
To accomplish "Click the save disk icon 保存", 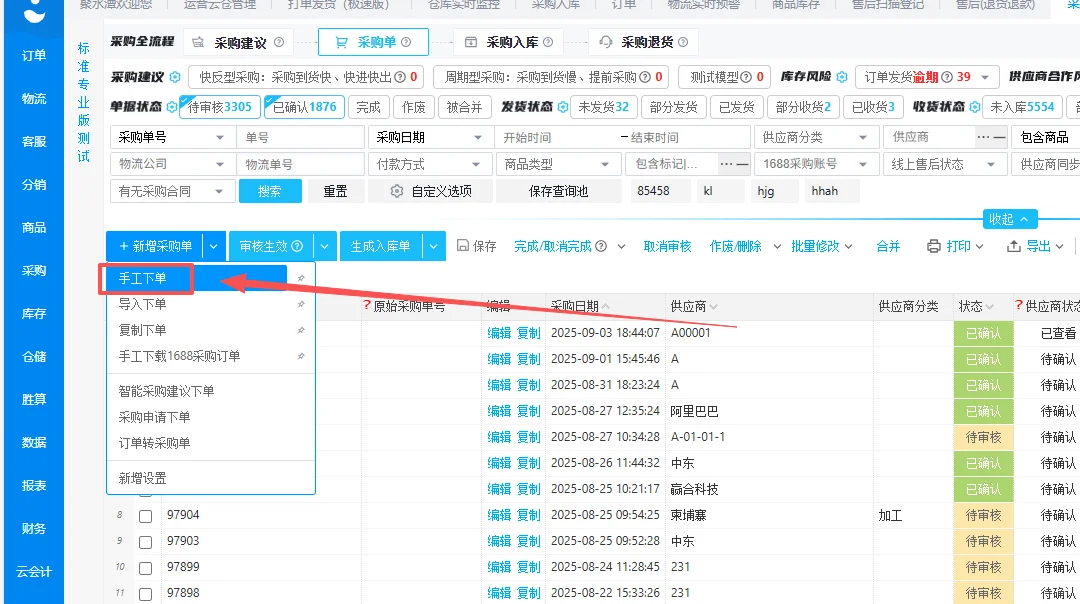I will (463, 246).
